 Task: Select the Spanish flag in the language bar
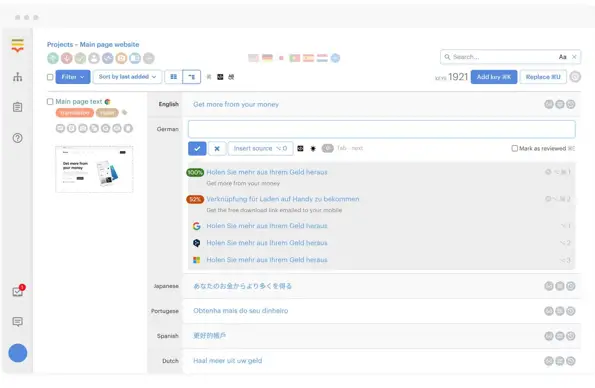click(309, 58)
